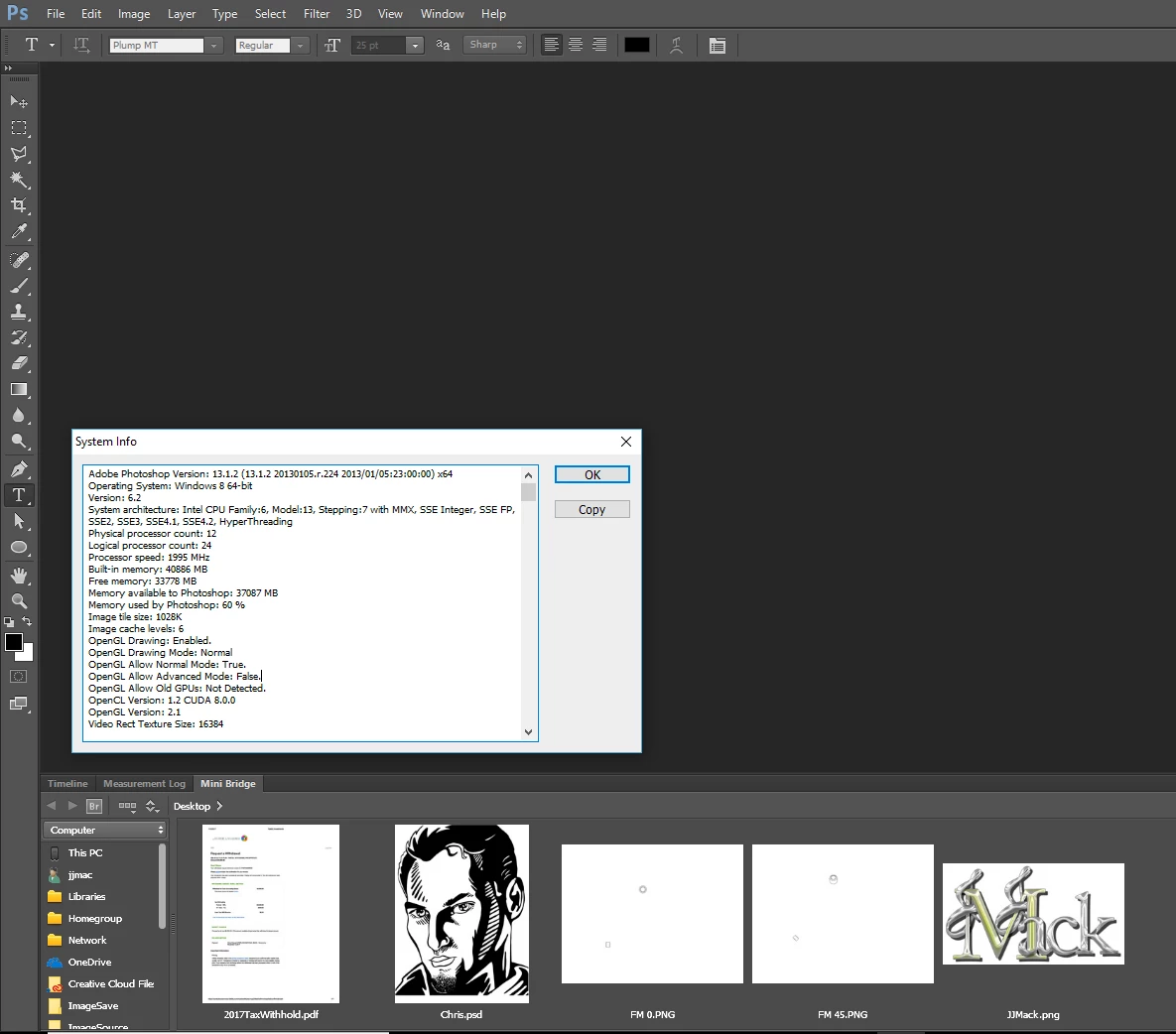Select the Chris.psd thumbnail
Image resolution: width=1176 pixels, height=1034 pixels.
pyautogui.click(x=461, y=914)
